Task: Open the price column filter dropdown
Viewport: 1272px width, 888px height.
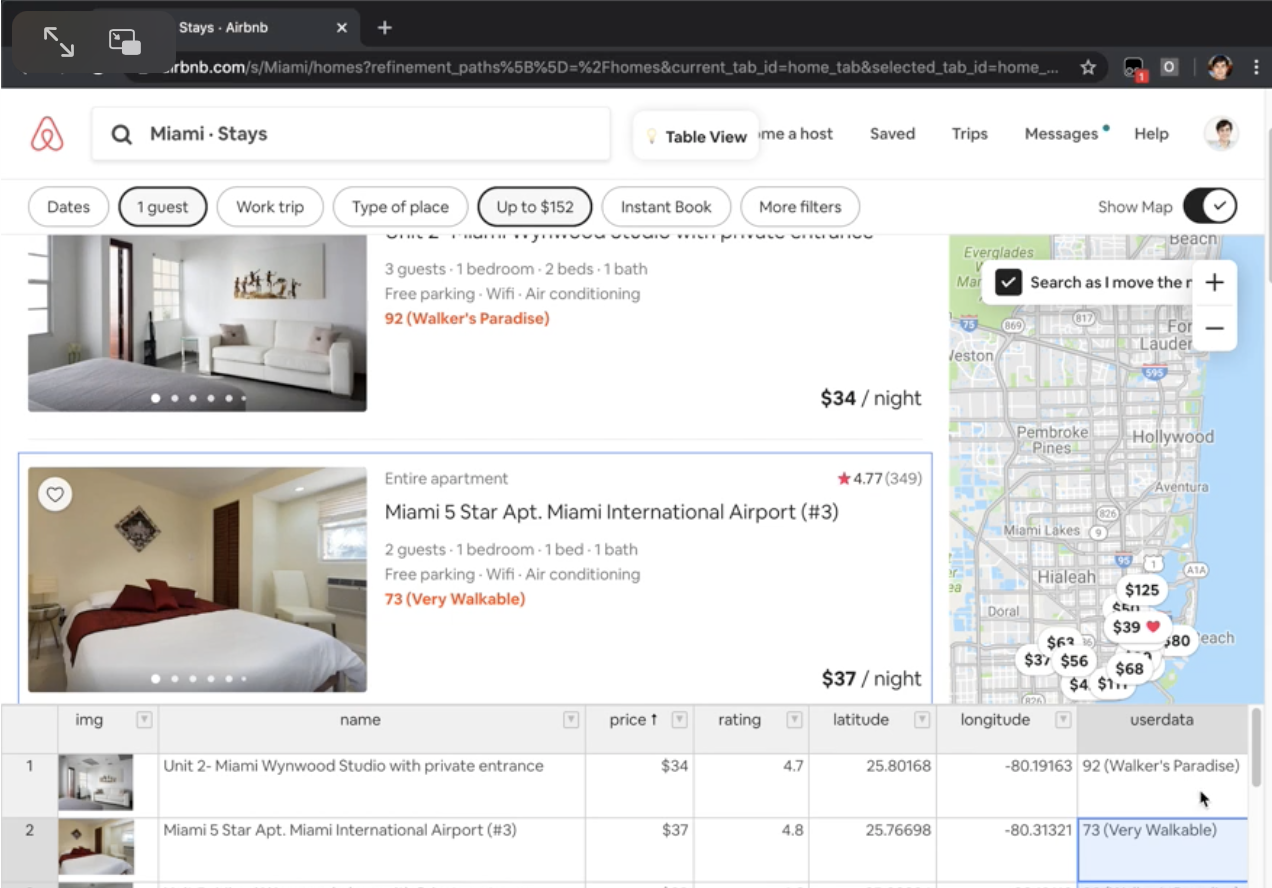Action: tap(679, 720)
